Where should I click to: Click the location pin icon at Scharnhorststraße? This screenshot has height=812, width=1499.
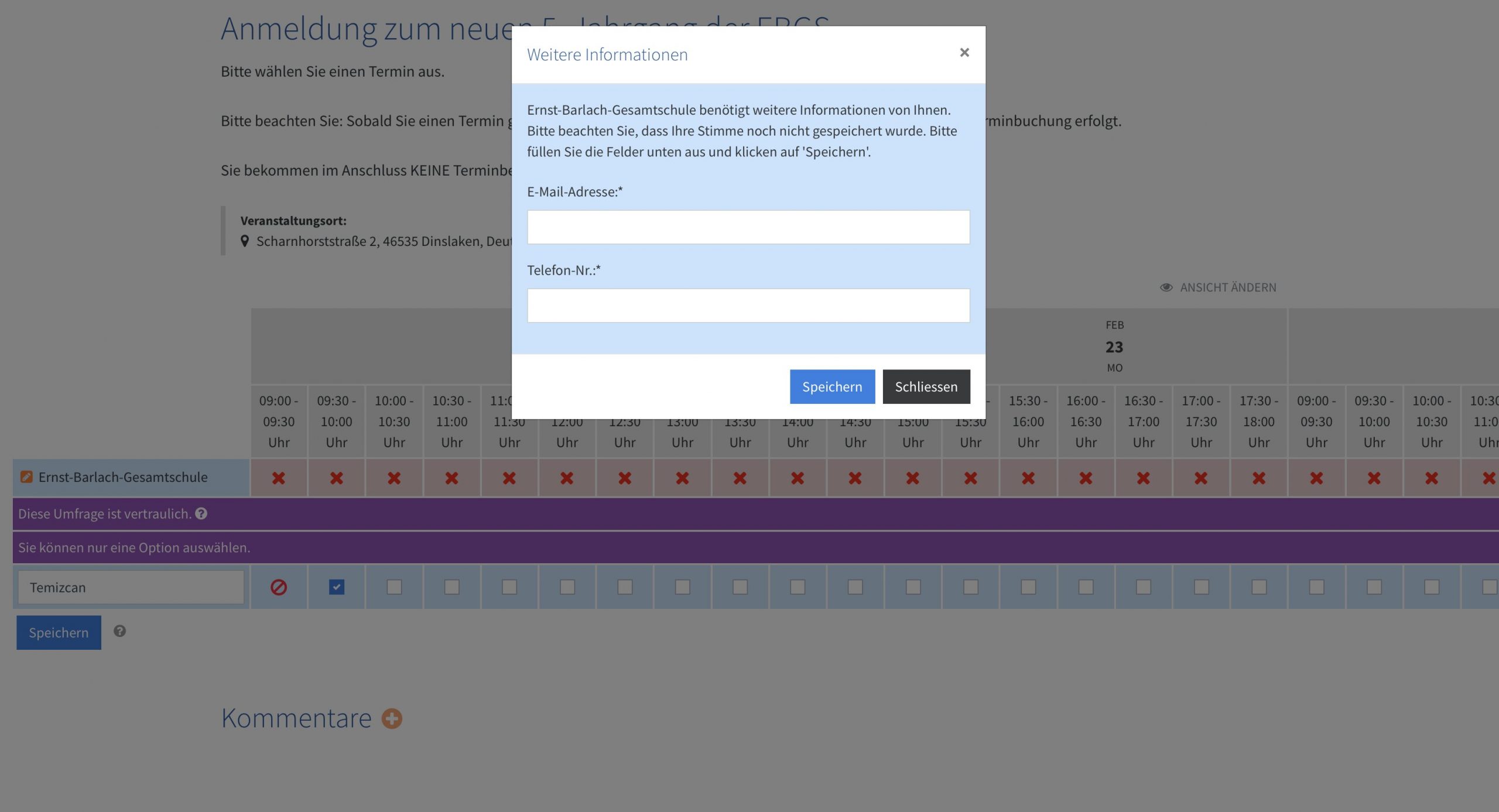245,241
